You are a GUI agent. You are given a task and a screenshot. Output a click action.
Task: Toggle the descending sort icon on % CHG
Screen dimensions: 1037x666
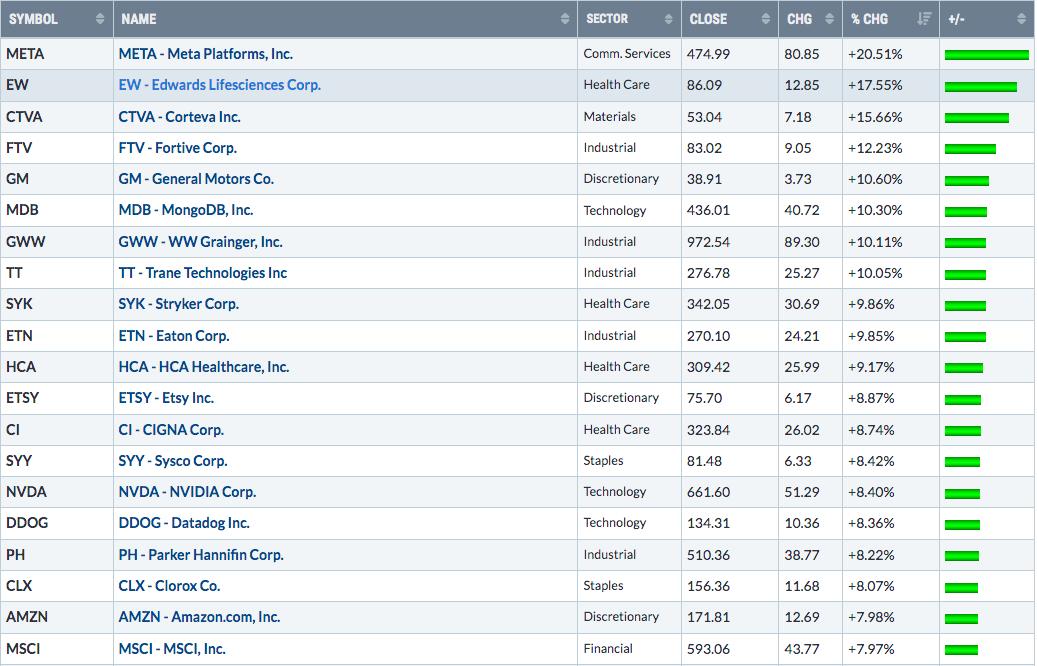tap(923, 19)
